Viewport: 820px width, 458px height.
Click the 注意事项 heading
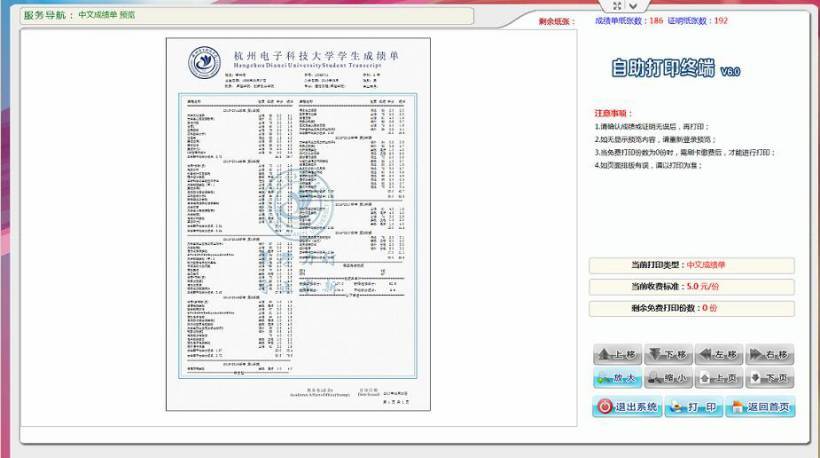(x=613, y=113)
